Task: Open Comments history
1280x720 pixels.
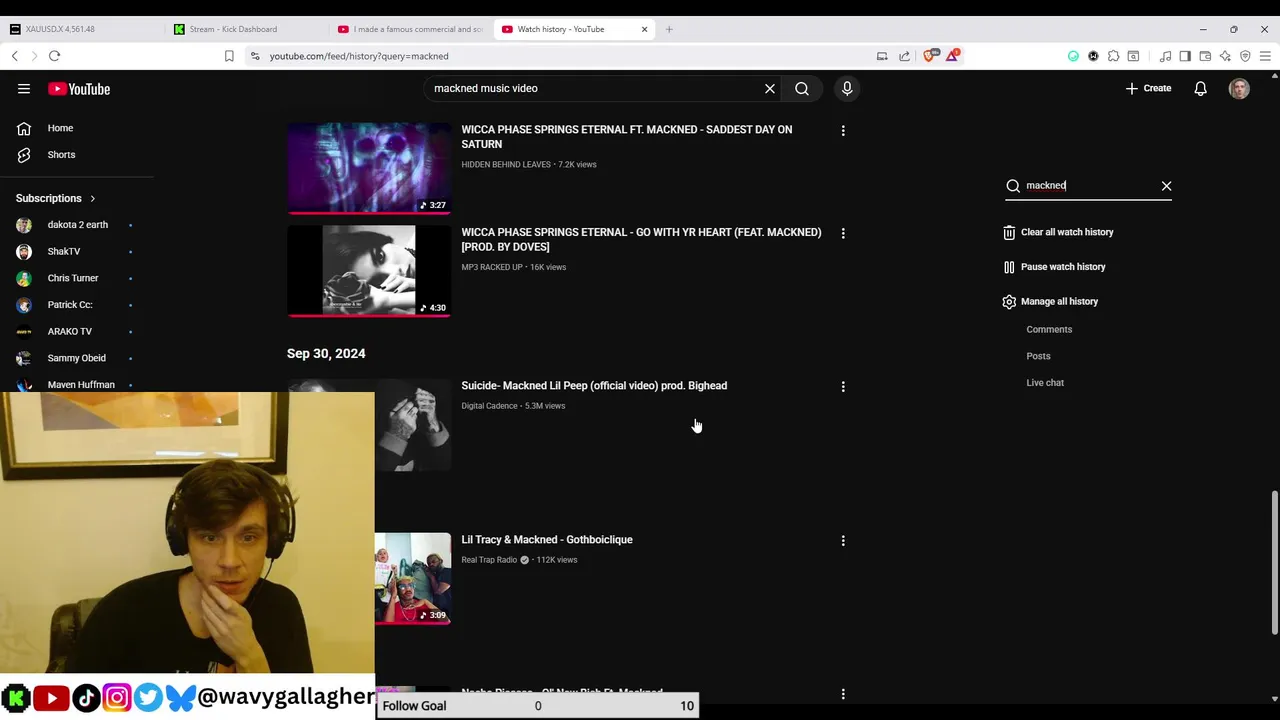Action: coord(1049,329)
